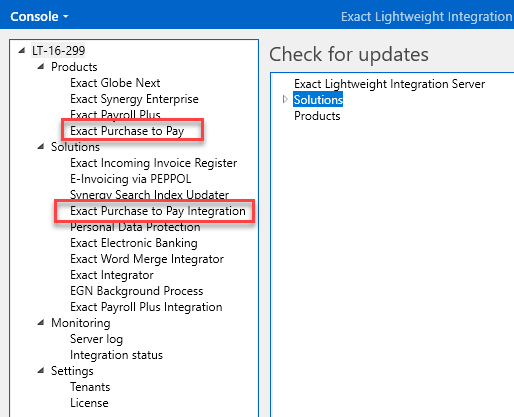
Task: Collapse the Solutions tree section in sidebar
Action: click(x=41, y=147)
